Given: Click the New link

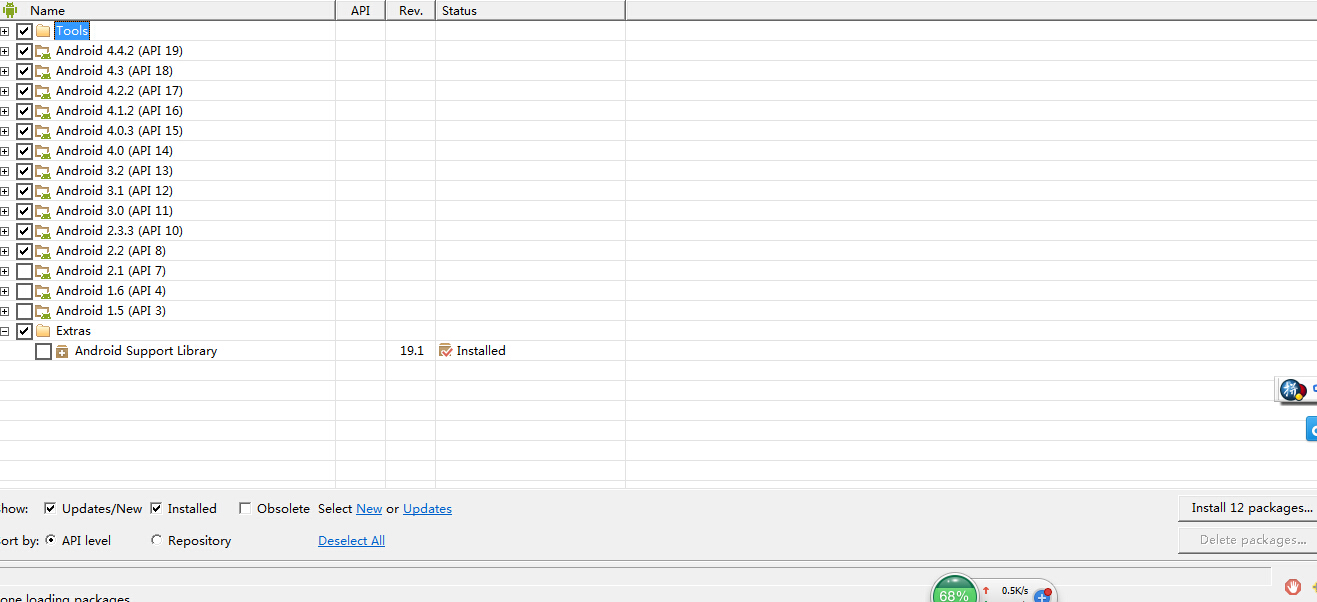Looking at the screenshot, I should pos(369,509).
